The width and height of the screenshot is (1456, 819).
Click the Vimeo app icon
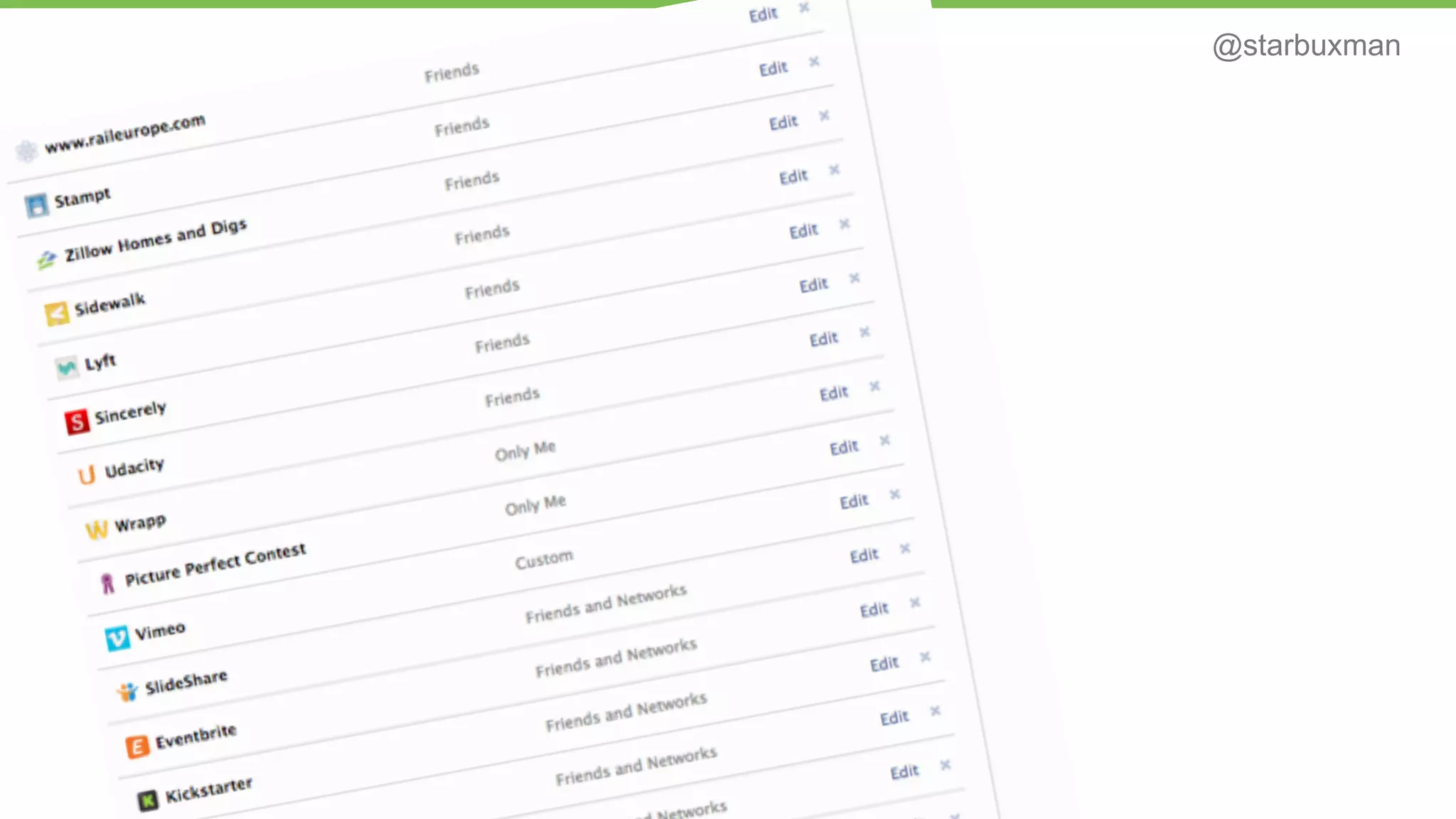tap(117, 638)
